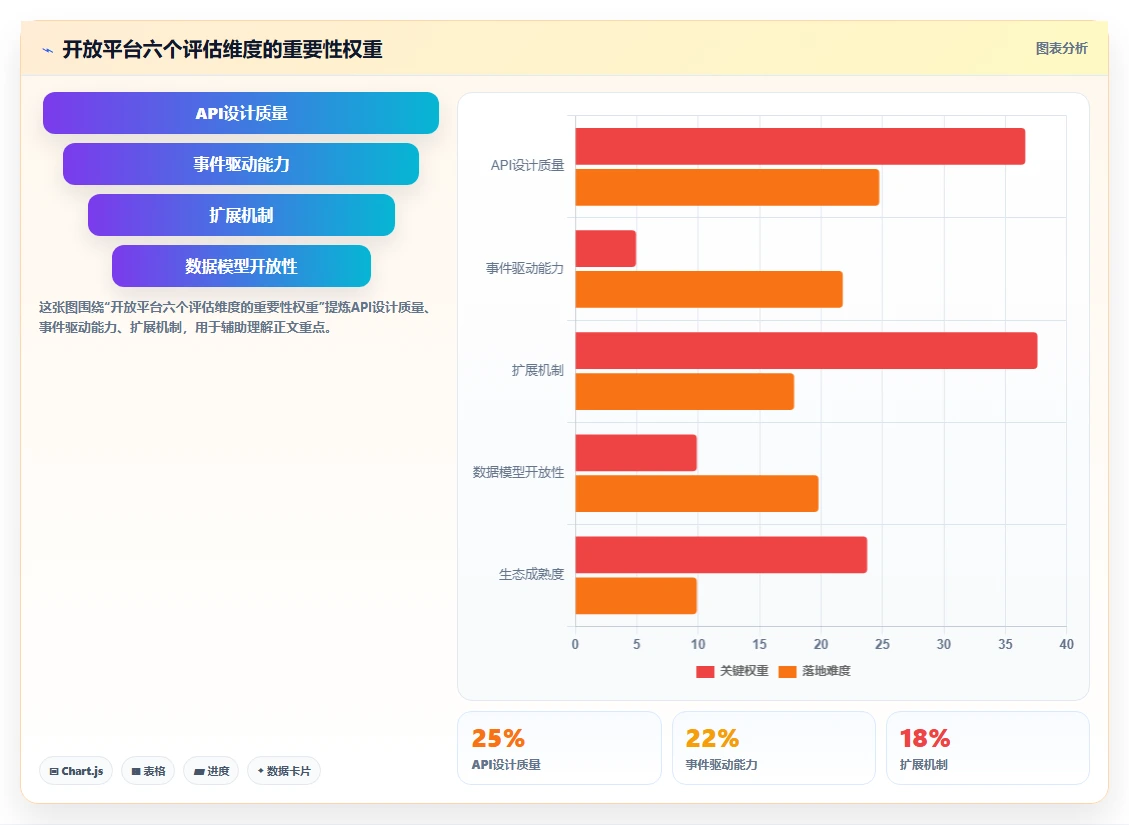
Task: Click the 数据卡片 tag chip
Action: tap(284, 771)
